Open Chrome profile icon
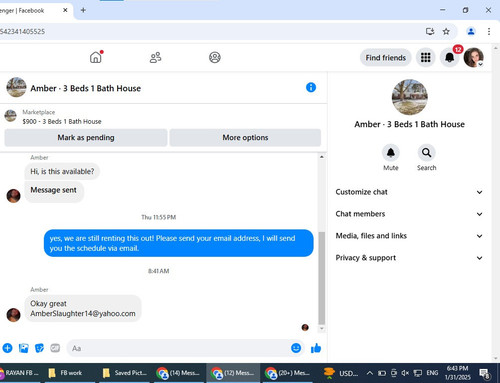The image size is (500, 383). pos(471,32)
